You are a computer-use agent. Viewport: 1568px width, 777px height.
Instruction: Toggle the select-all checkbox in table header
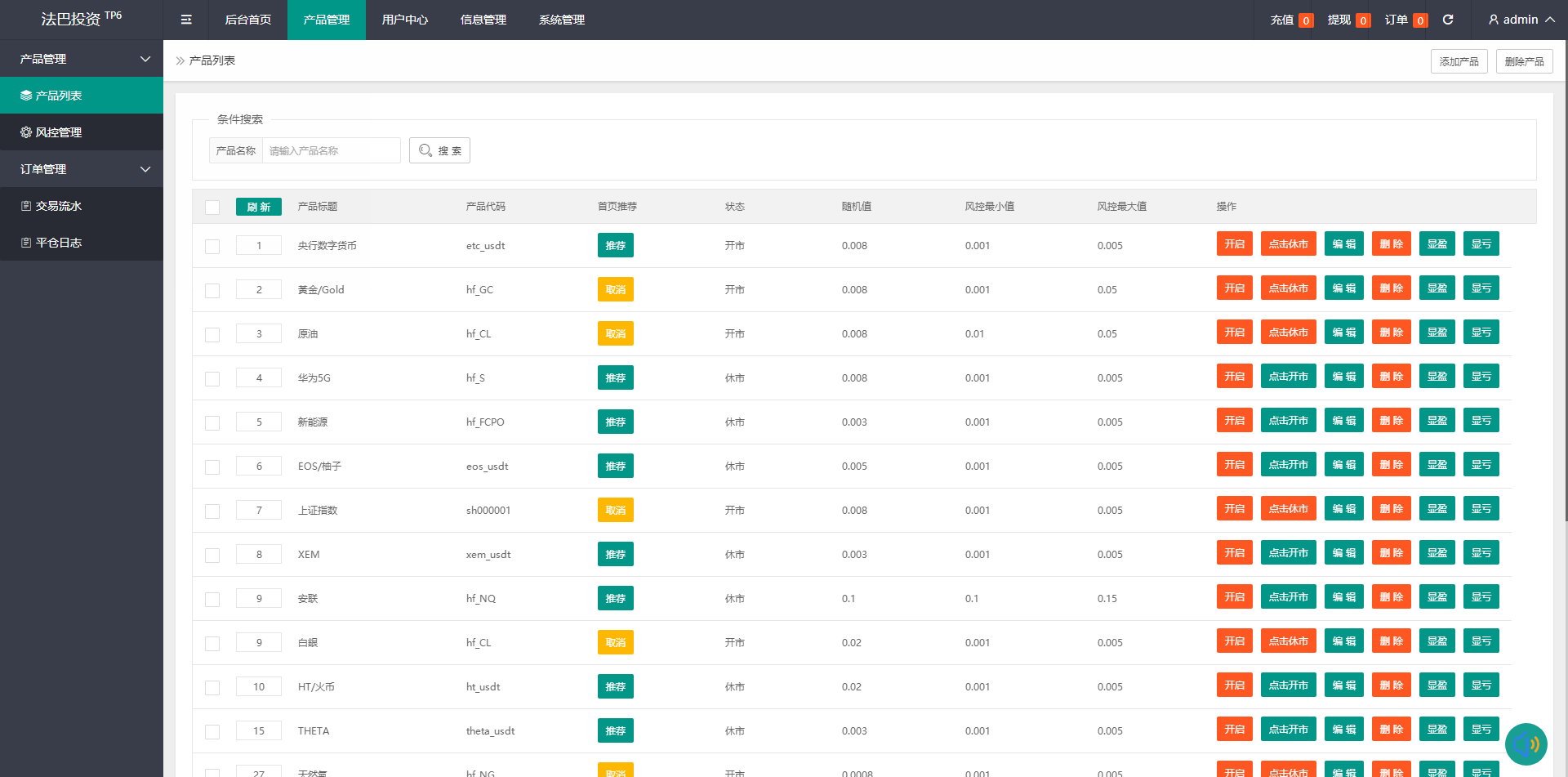pyautogui.click(x=212, y=208)
